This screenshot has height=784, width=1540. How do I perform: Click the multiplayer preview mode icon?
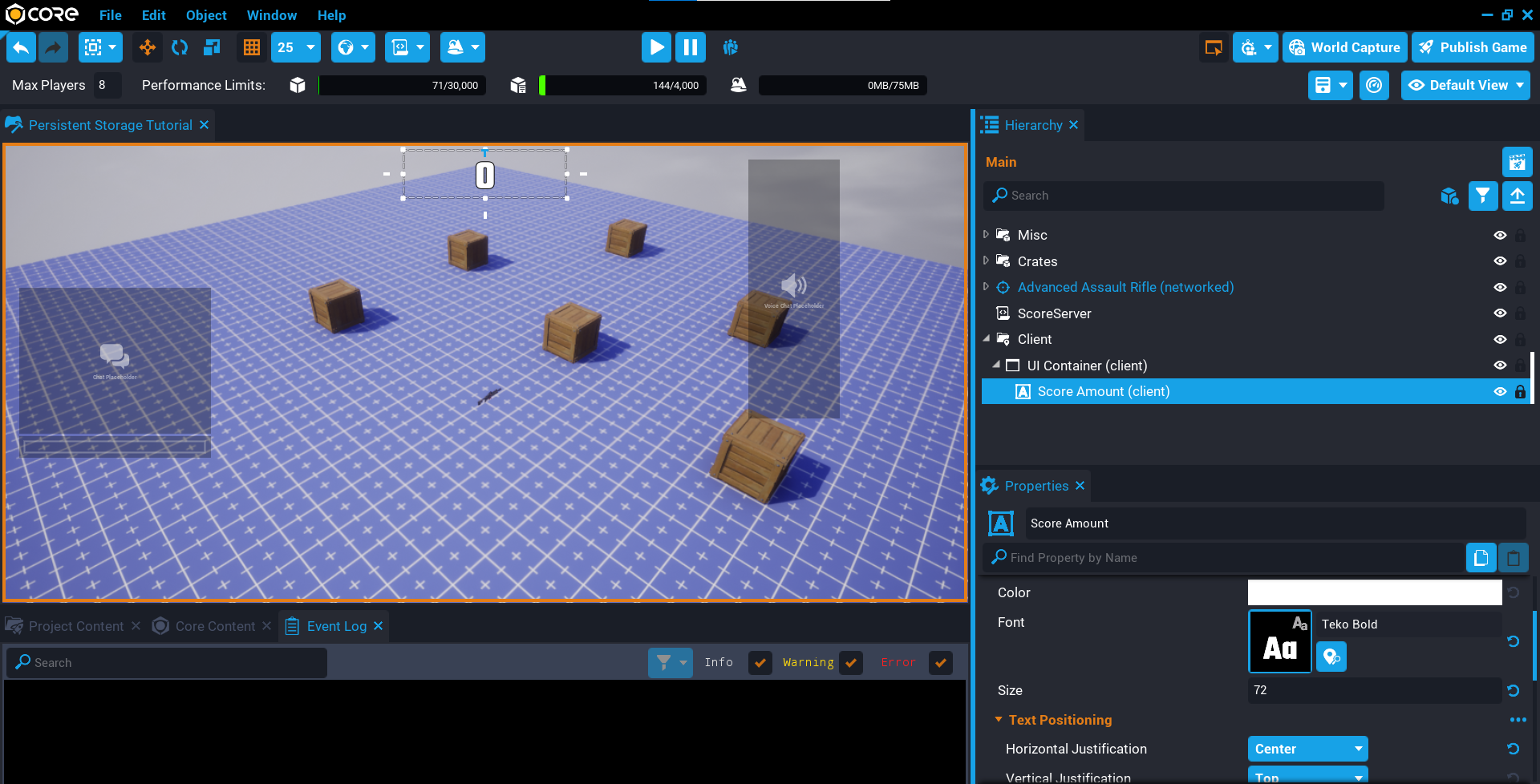pos(730,48)
